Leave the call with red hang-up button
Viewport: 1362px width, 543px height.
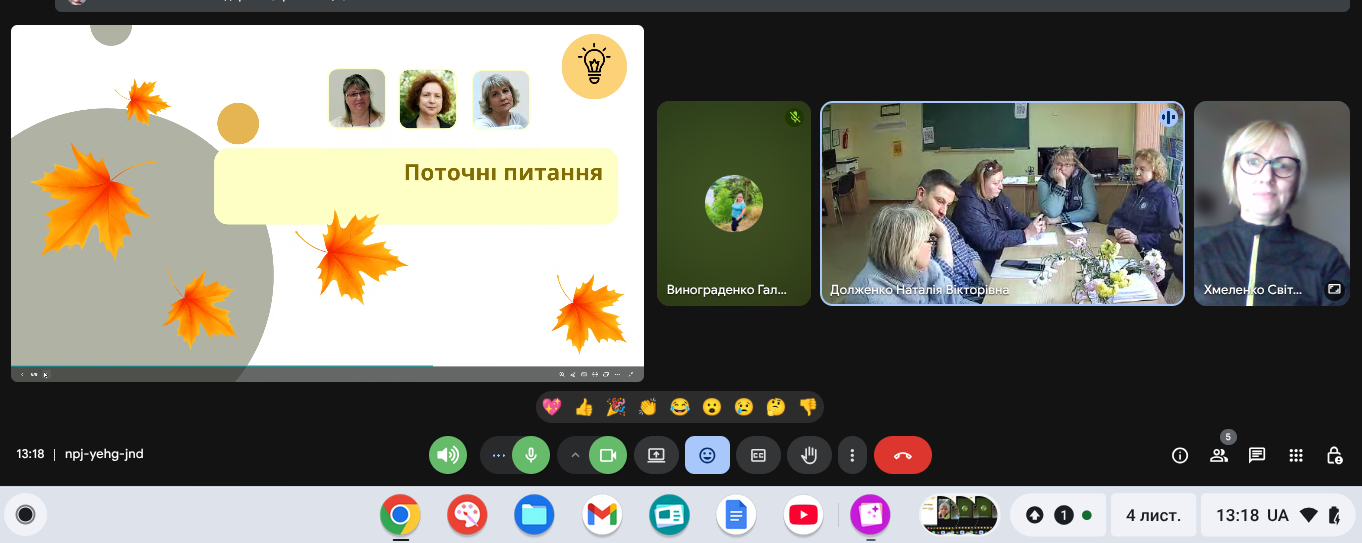point(902,455)
